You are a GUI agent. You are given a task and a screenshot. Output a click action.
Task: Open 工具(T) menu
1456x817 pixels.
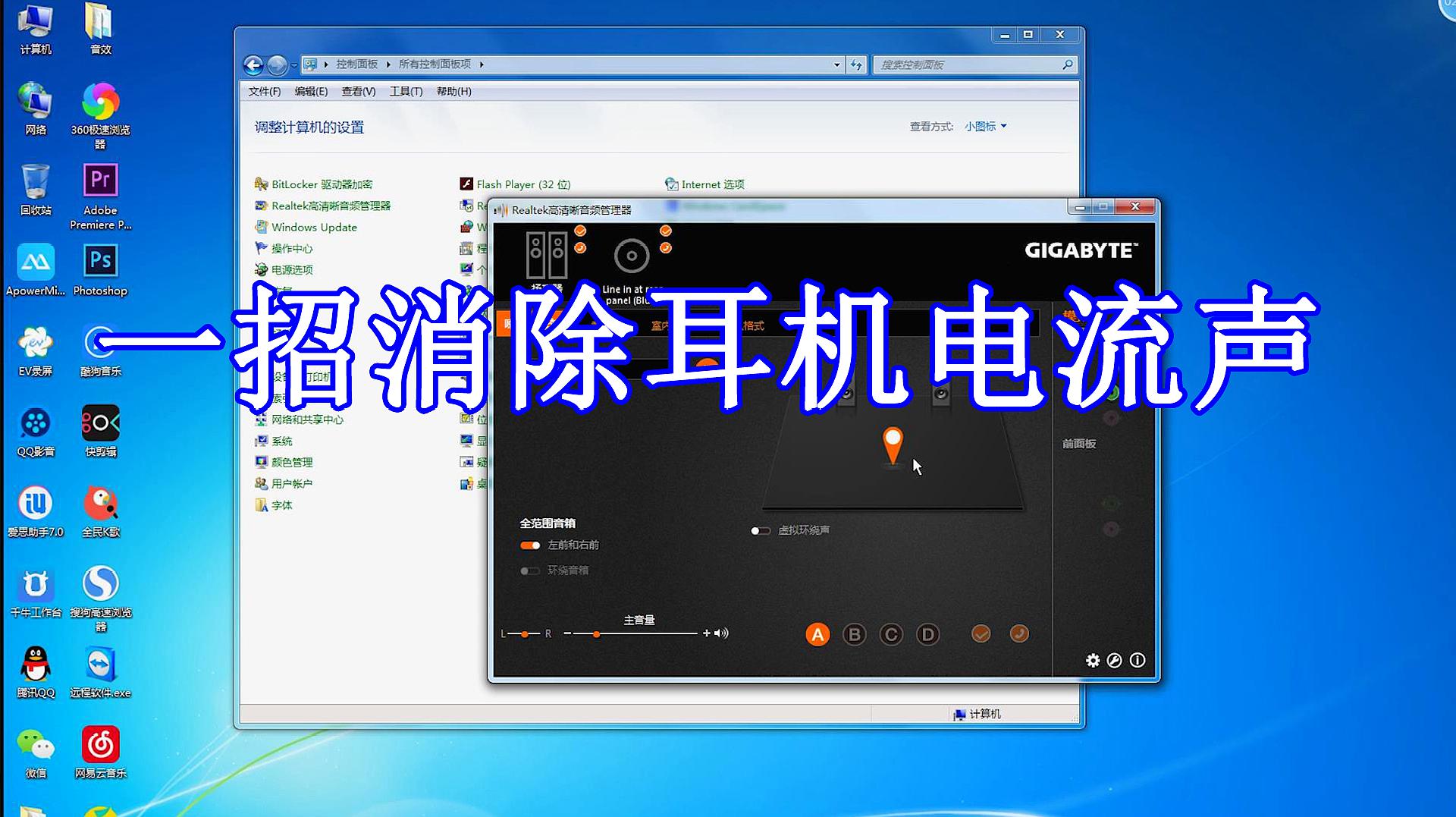click(406, 92)
